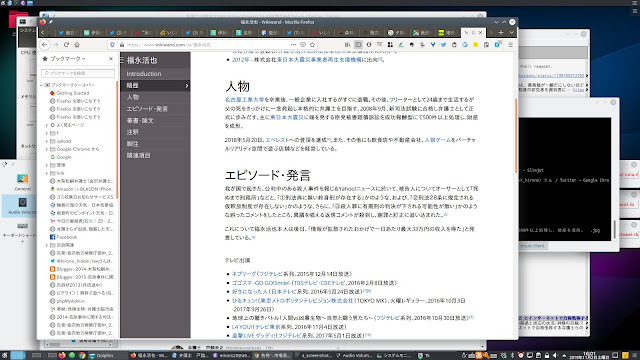Open the Amazon bookmark entry
The width and height of the screenshot is (640, 360).
82,189
